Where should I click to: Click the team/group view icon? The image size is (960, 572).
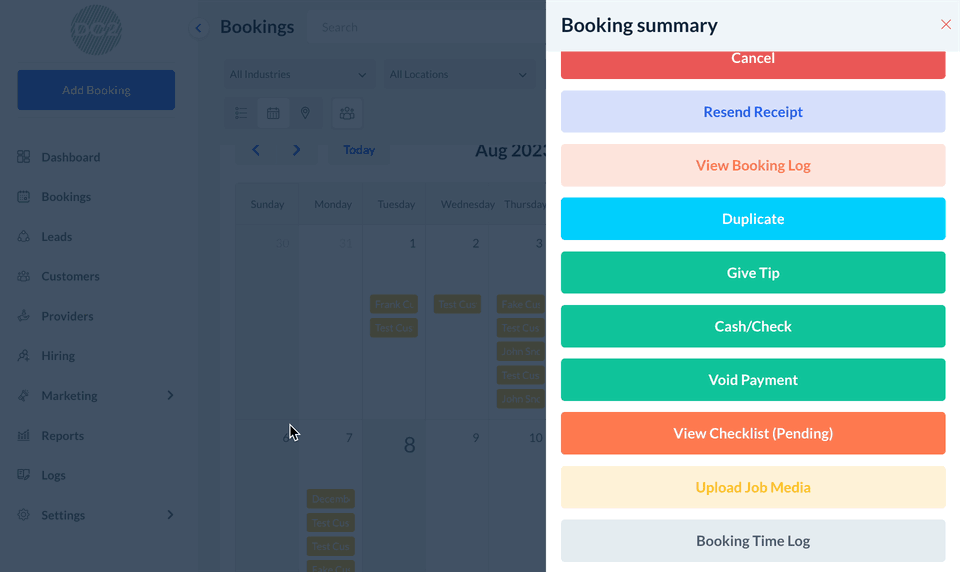347,113
